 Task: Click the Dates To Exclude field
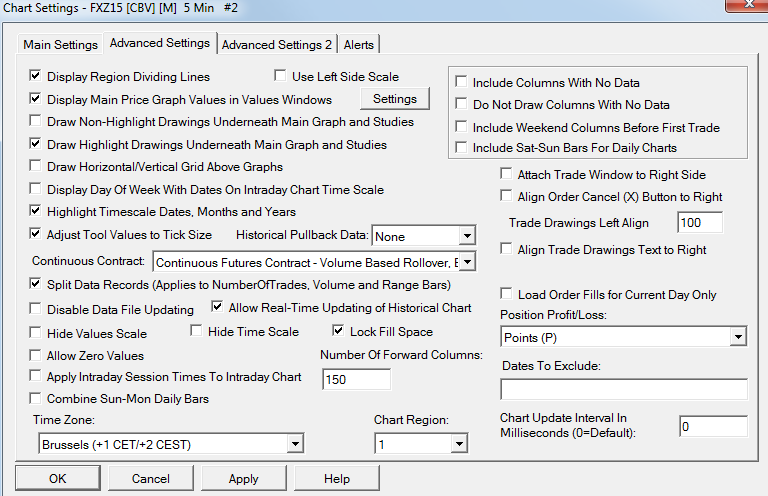[x=623, y=389]
